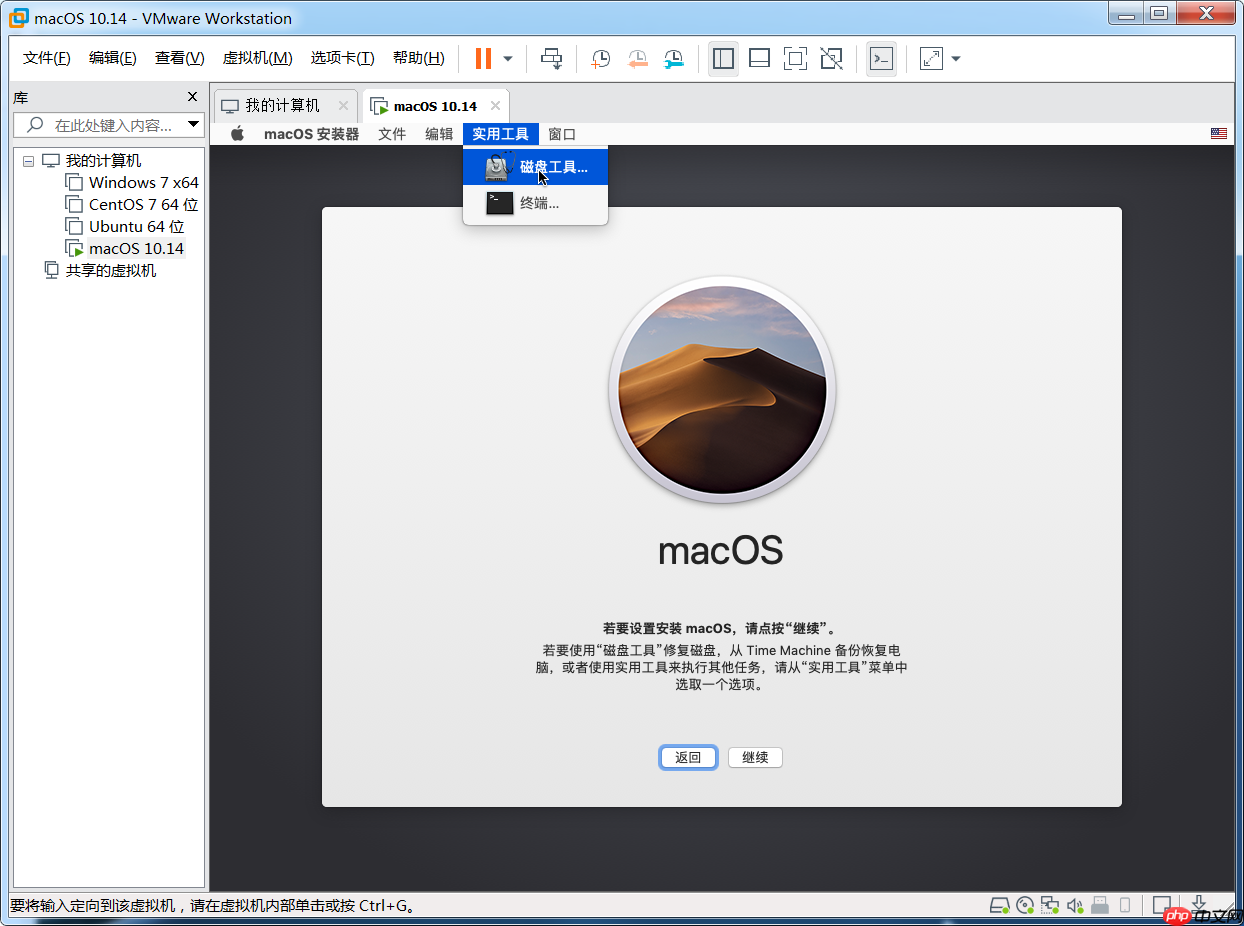The height and width of the screenshot is (926, 1244).
Task: Show or hide the library panel
Action: (723, 58)
